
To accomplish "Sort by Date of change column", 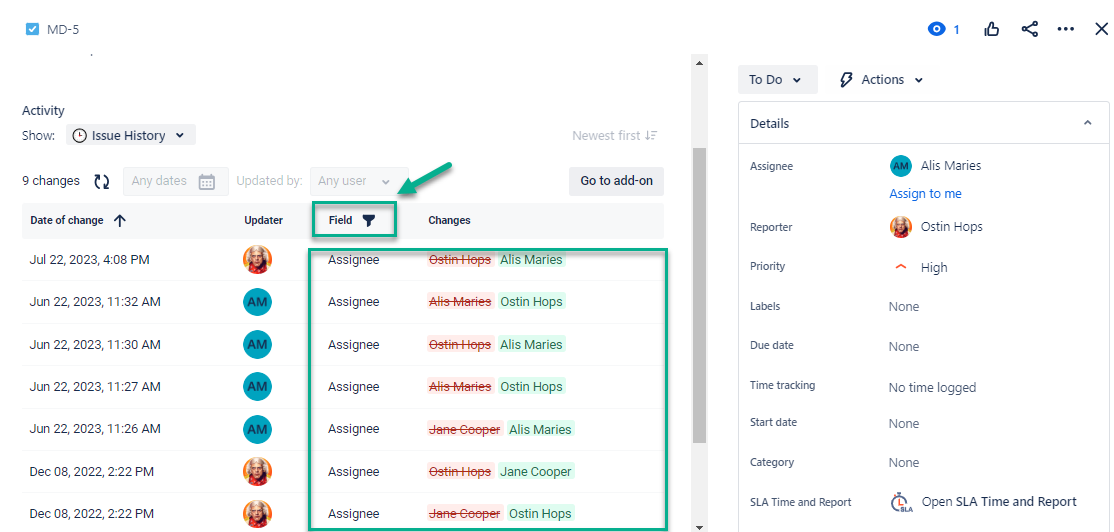I will (x=67, y=220).
